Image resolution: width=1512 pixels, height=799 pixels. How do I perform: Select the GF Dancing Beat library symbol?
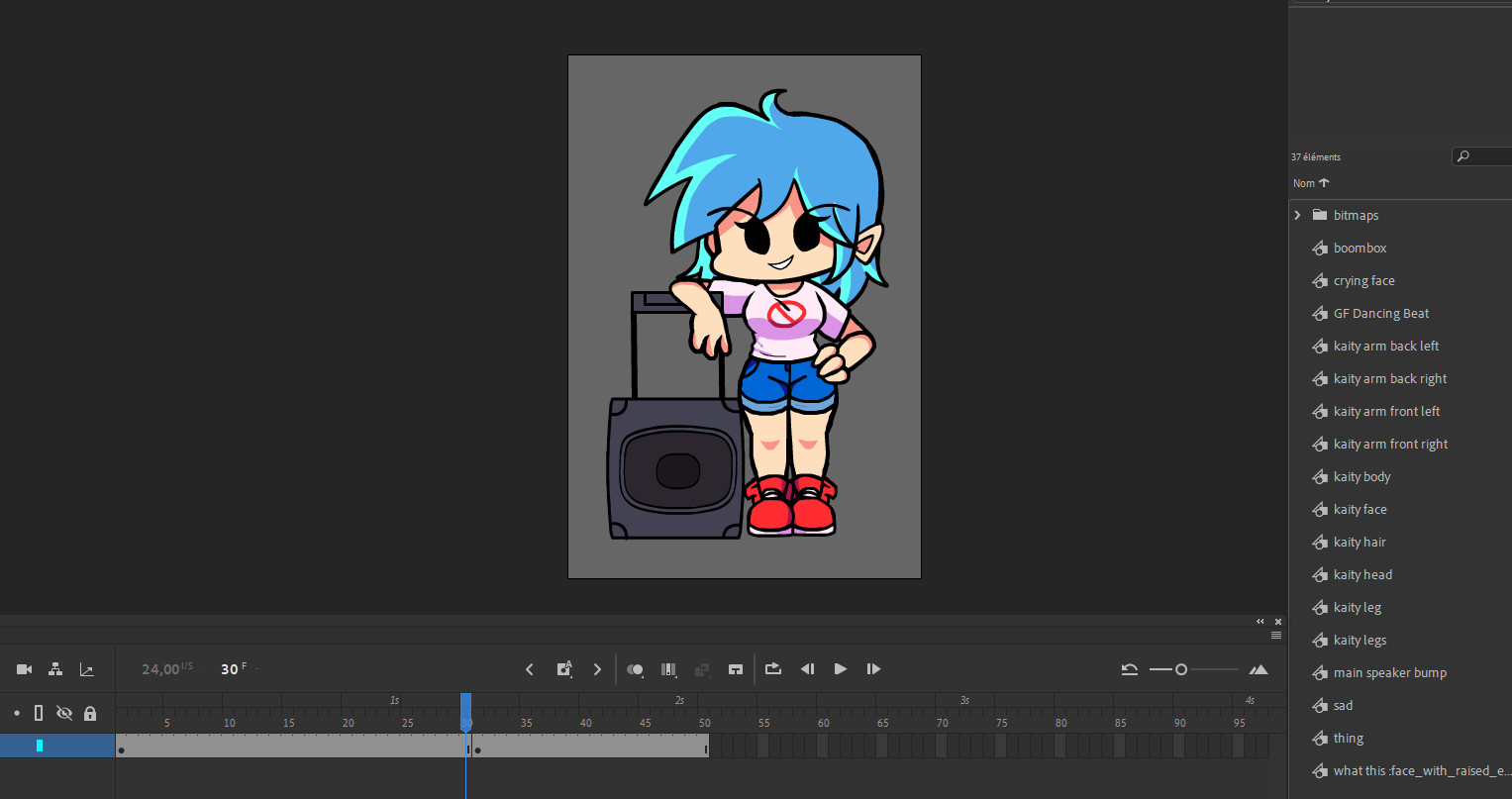(1380, 313)
